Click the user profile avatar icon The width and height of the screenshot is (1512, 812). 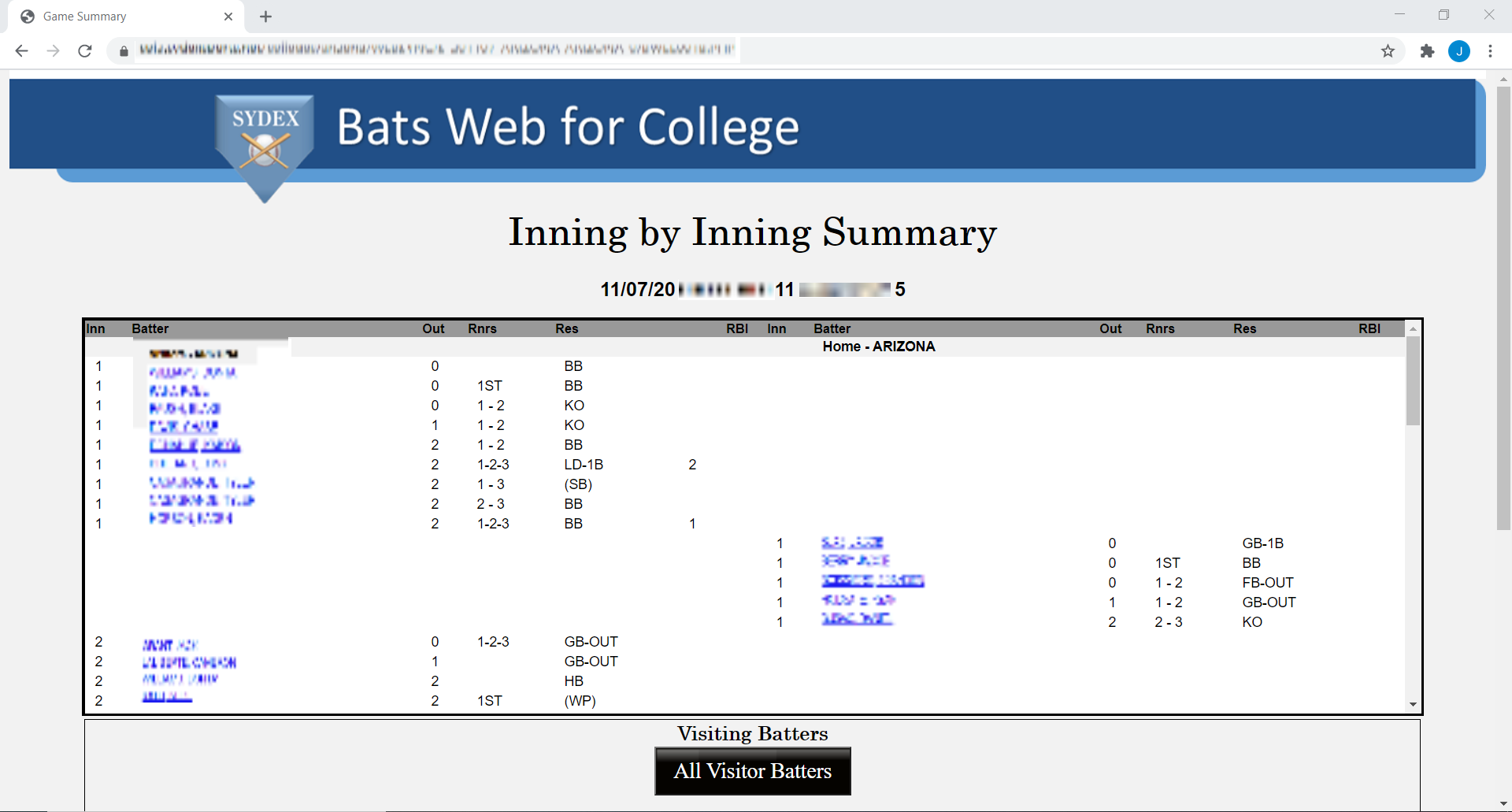click(x=1459, y=50)
